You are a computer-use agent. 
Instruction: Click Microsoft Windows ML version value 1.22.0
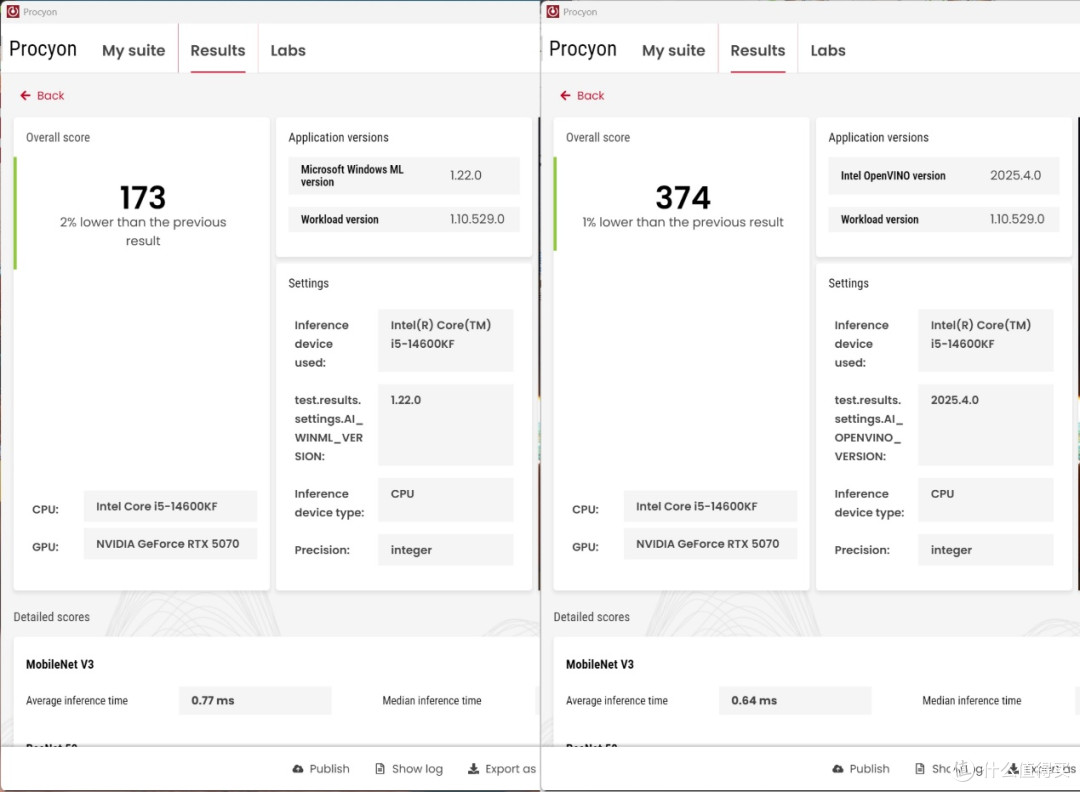click(x=466, y=176)
